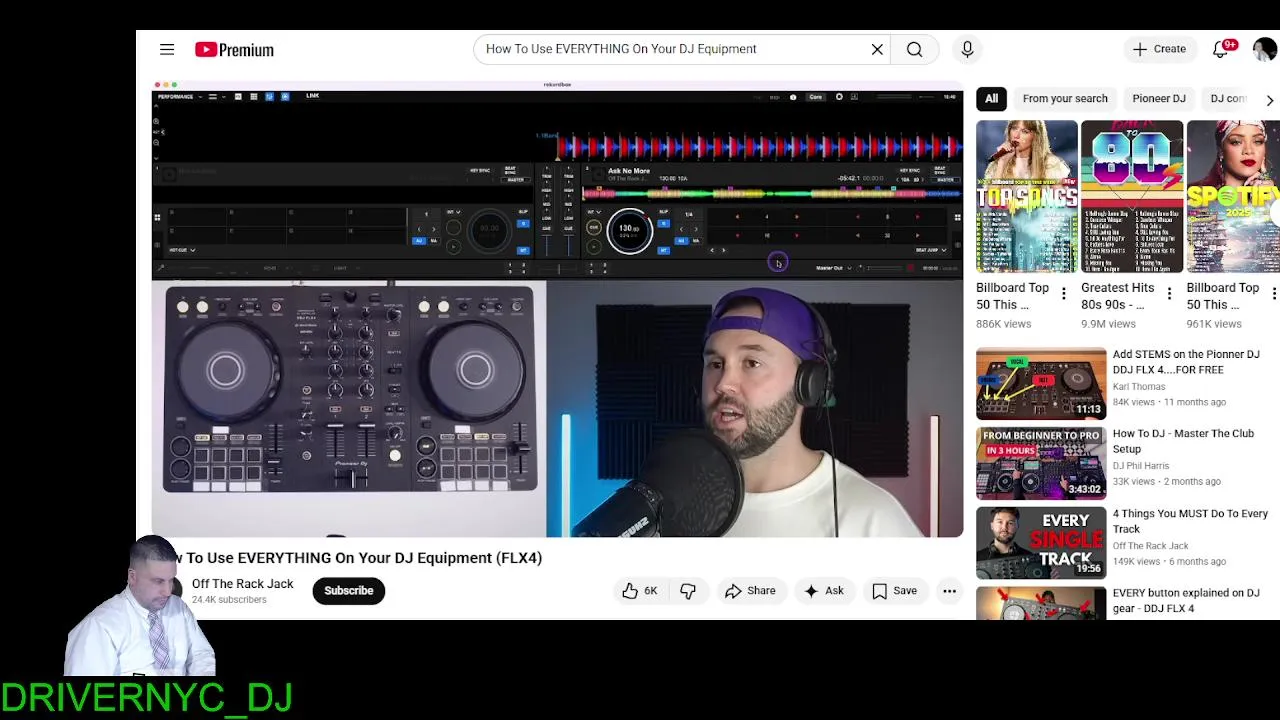The image size is (1280, 720).
Task: Open Off The Rack Jack channel under video
Action: click(x=243, y=584)
